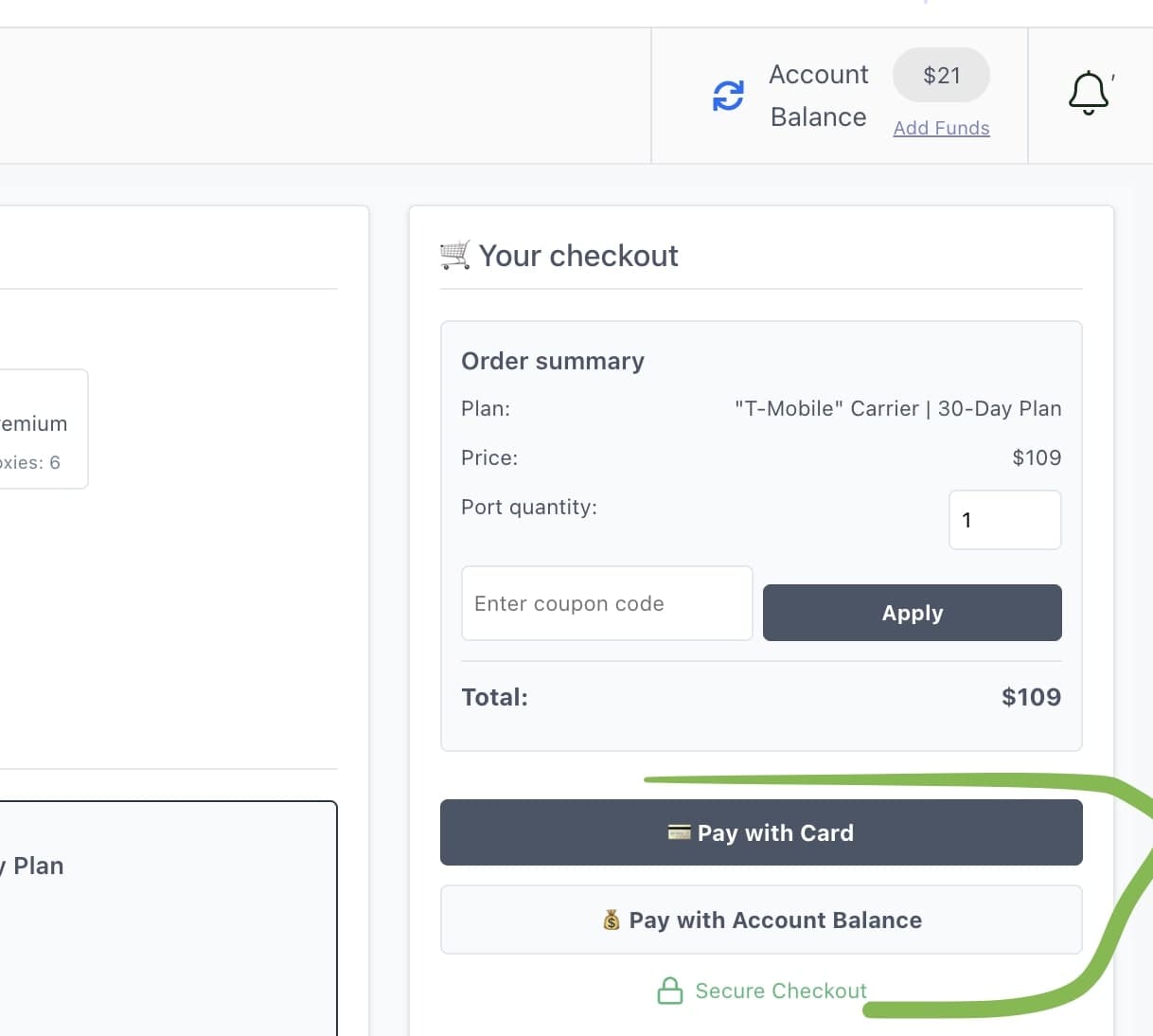Click the $21 balance pill
This screenshot has width=1153, height=1036.
coord(941,75)
